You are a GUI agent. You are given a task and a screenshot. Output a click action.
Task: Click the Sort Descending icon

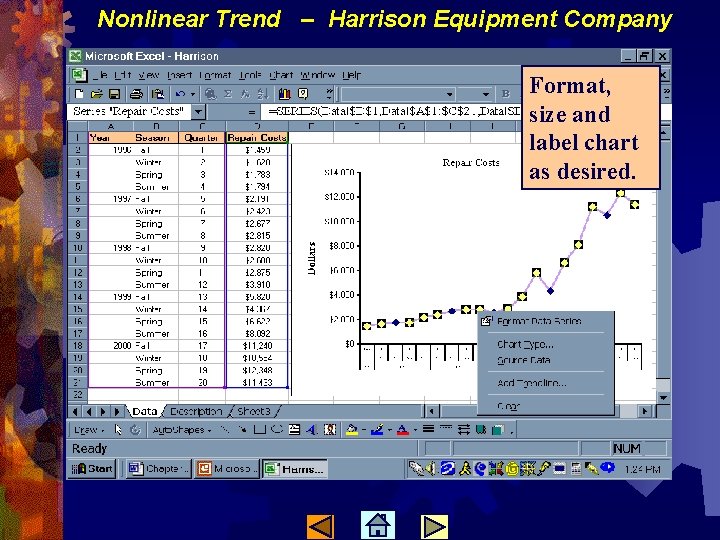(x=263, y=94)
